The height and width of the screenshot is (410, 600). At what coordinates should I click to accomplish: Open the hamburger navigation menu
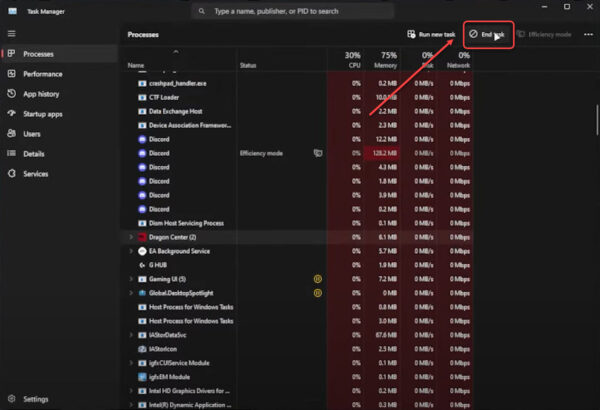click(x=11, y=34)
